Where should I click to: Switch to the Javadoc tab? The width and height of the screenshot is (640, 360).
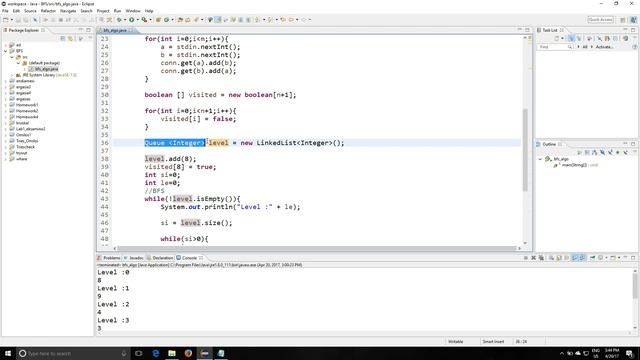(133, 258)
